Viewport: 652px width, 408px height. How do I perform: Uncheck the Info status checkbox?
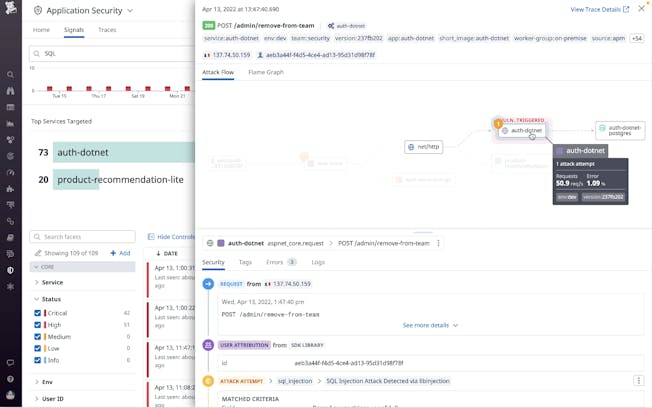pos(37,360)
